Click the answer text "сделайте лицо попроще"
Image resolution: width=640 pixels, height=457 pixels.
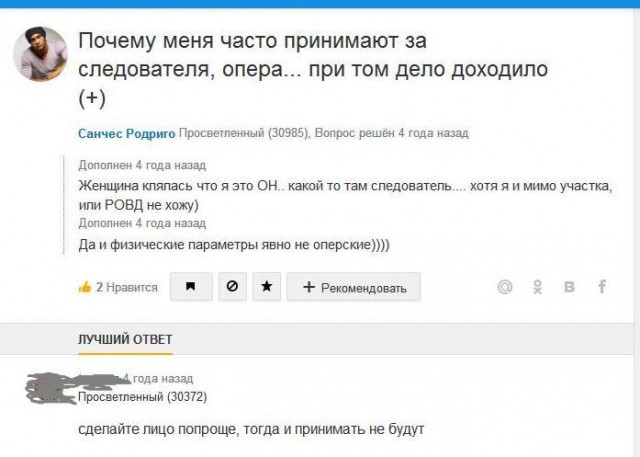click(251, 430)
